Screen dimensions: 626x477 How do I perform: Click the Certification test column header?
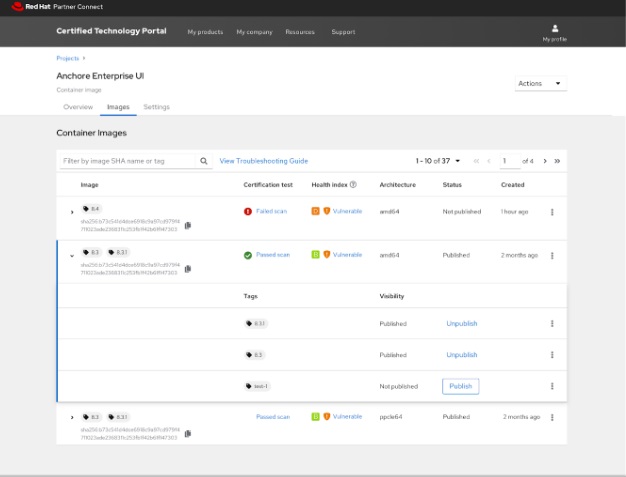coord(268,185)
